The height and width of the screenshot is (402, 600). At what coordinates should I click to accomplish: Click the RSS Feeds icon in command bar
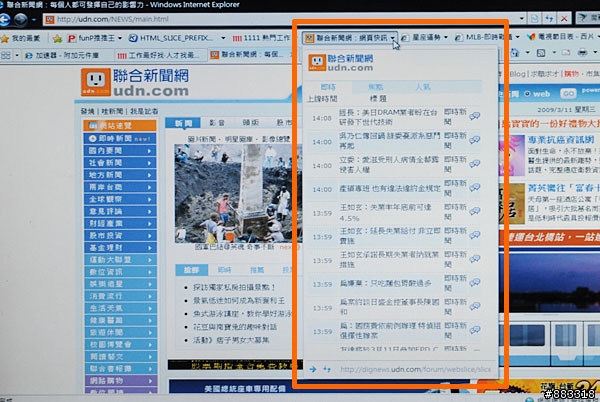point(541,53)
